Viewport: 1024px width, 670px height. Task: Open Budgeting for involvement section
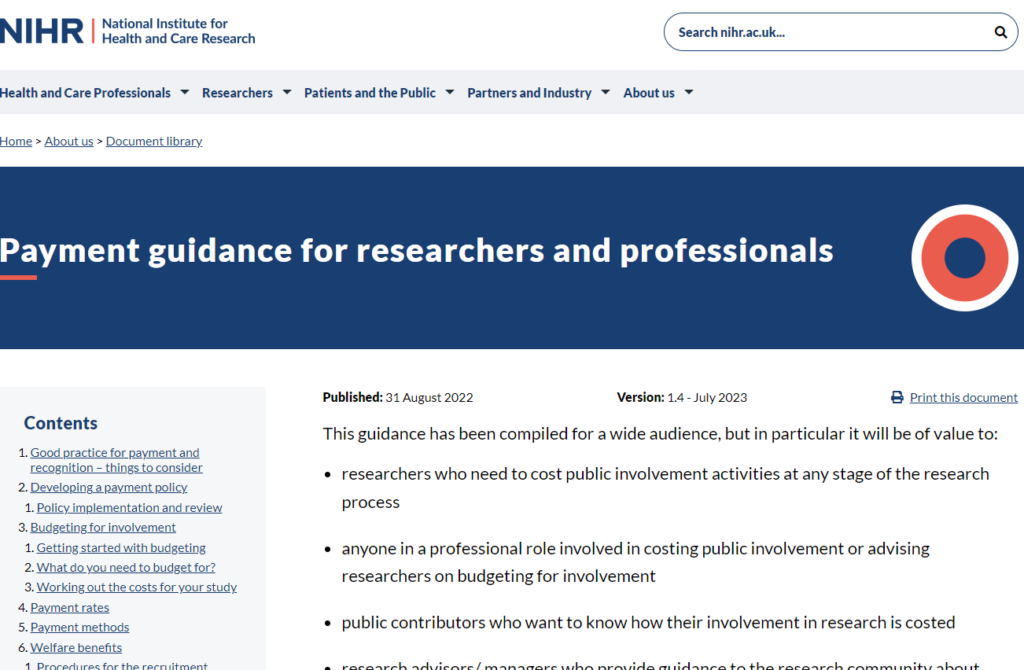click(102, 527)
